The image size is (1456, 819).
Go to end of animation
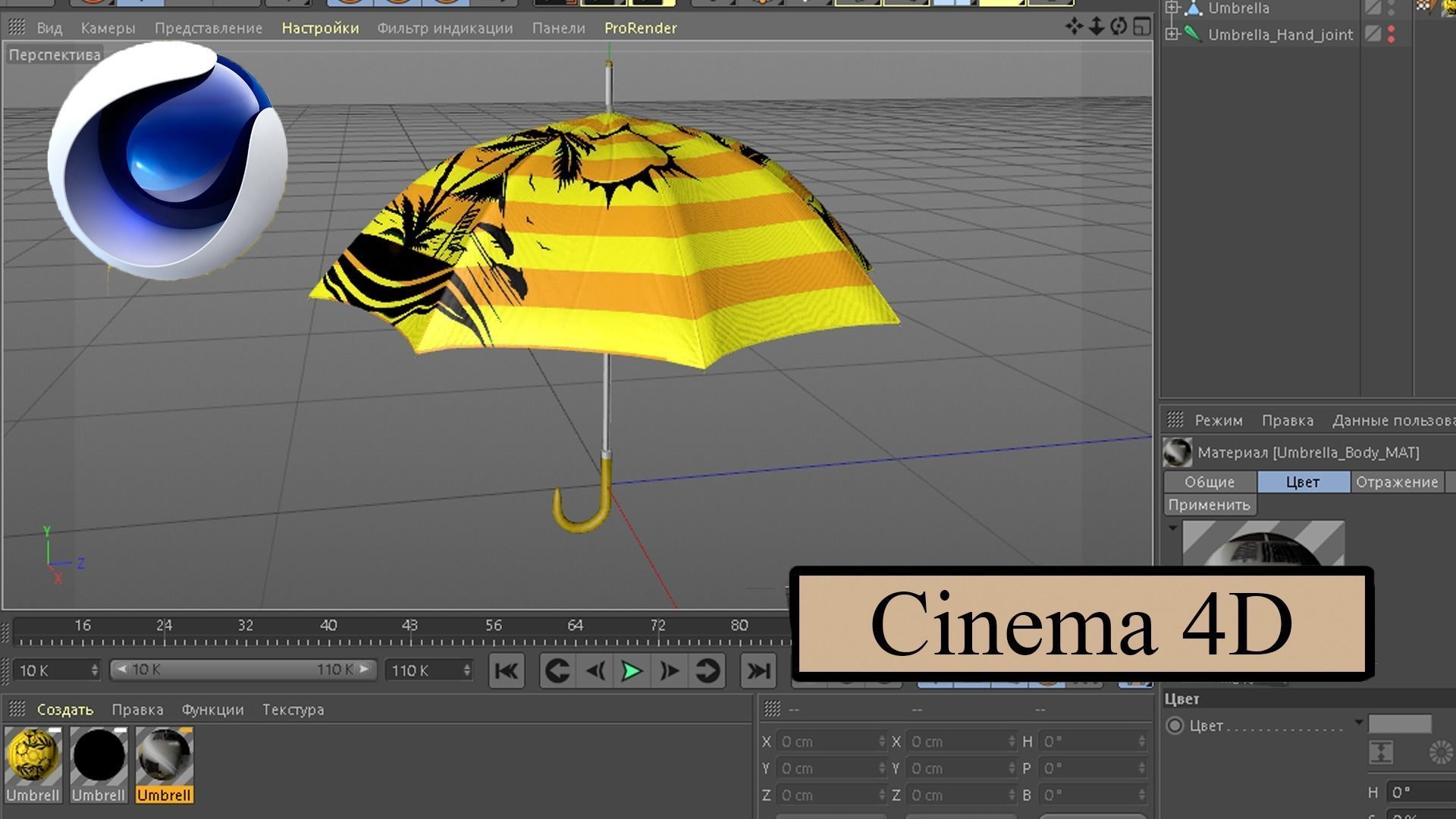[x=758, y=671]
